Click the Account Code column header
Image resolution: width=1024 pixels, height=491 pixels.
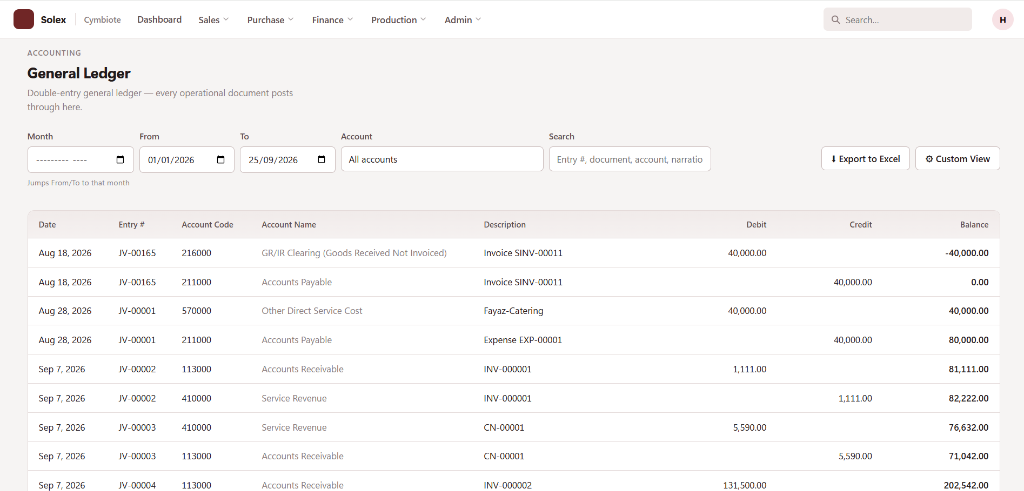tap(207, 225)
